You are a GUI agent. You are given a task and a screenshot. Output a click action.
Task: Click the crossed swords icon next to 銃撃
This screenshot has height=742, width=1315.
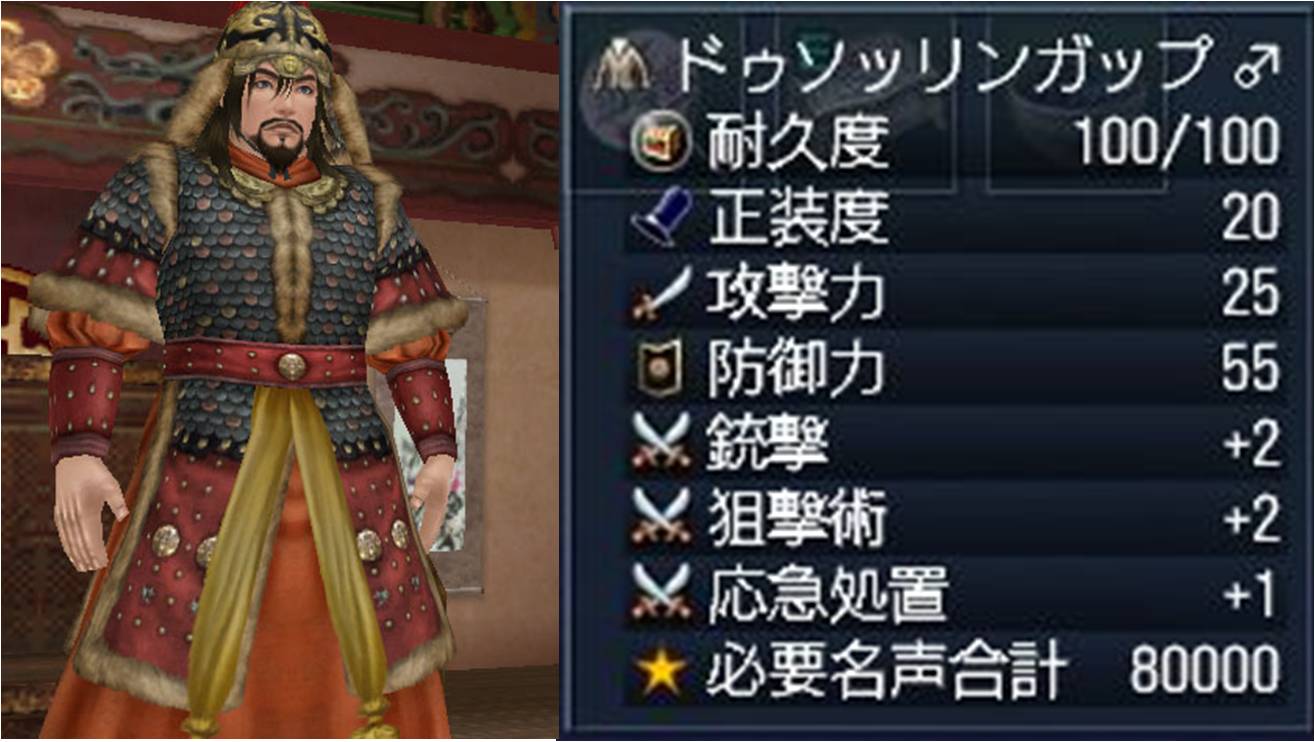[x=662, y=443]
